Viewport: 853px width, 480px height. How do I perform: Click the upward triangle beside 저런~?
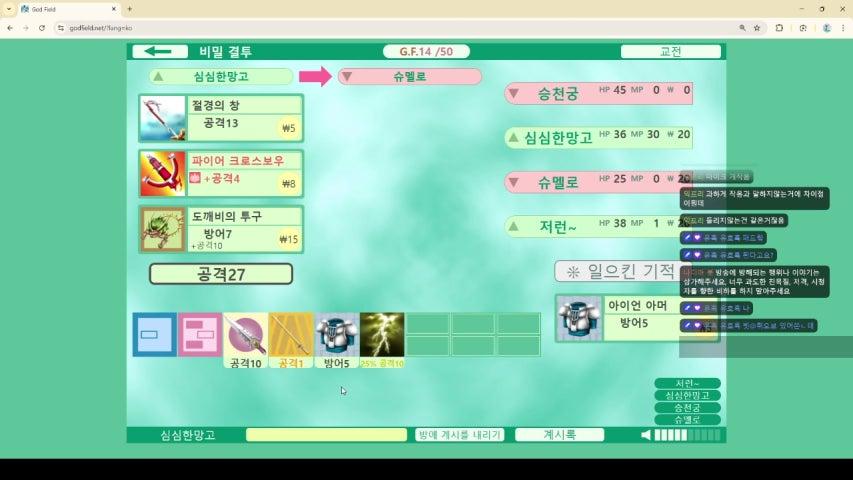pyautogui.click(x=514, y=226)
